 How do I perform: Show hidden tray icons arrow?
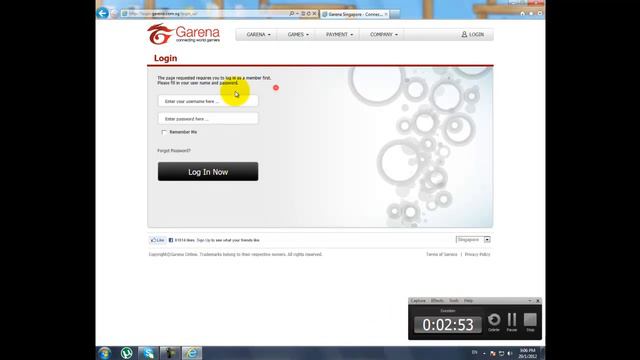tap(484, 353)
